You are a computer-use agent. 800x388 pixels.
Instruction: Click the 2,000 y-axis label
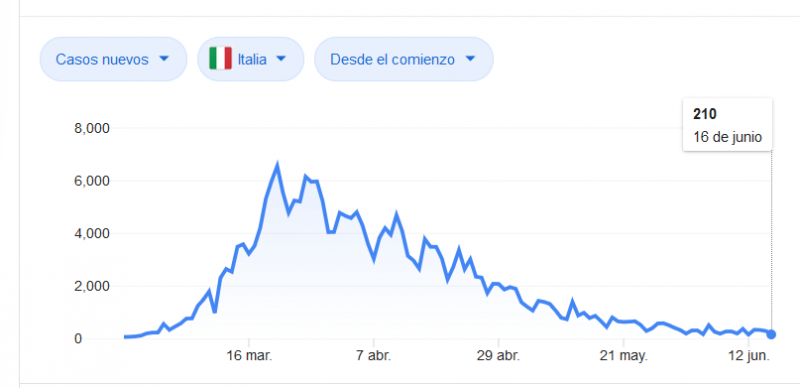91,286
